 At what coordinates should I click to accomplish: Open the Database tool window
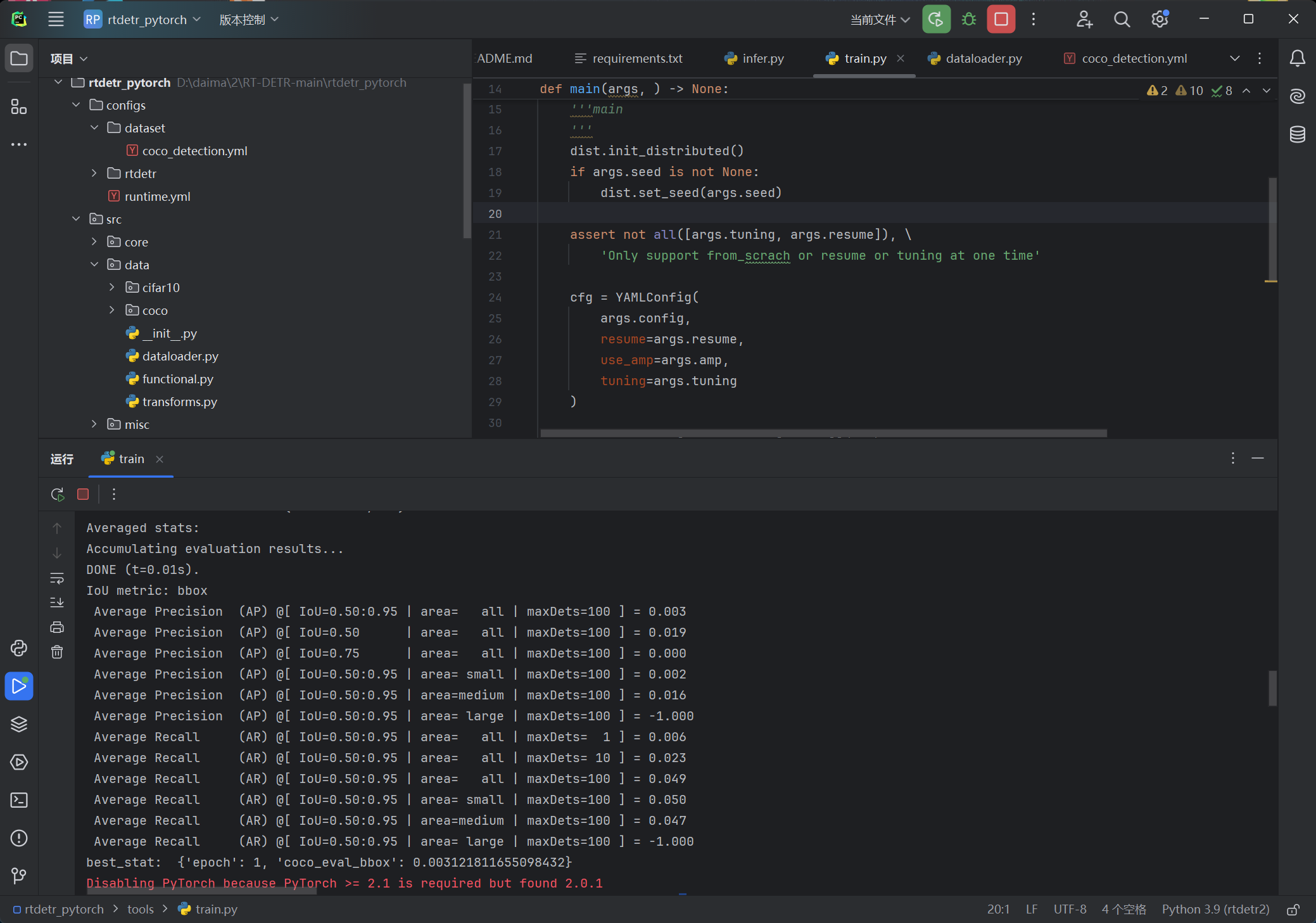click(x=1297, y=134)
